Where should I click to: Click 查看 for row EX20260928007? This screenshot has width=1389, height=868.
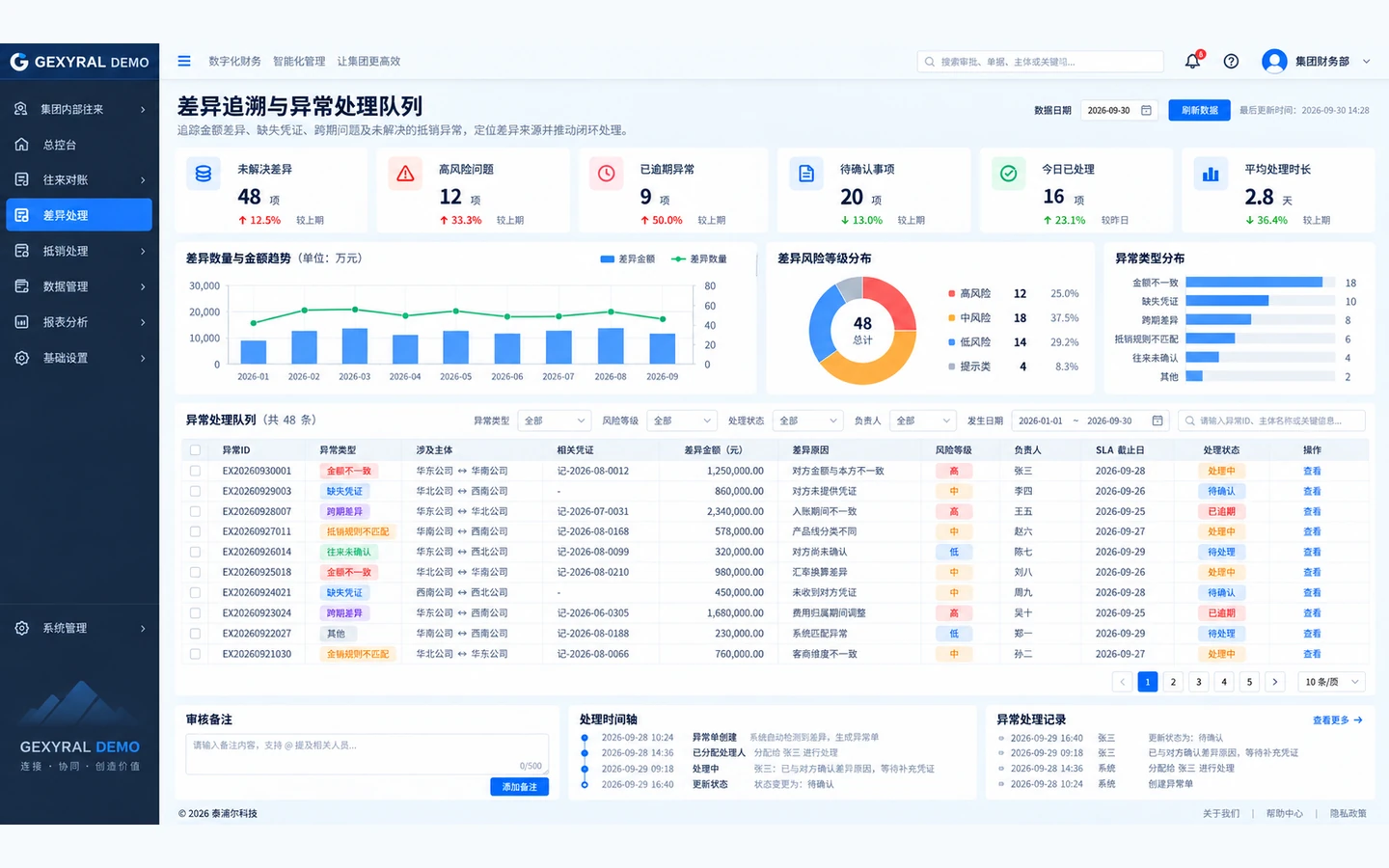coord(1312,511)
